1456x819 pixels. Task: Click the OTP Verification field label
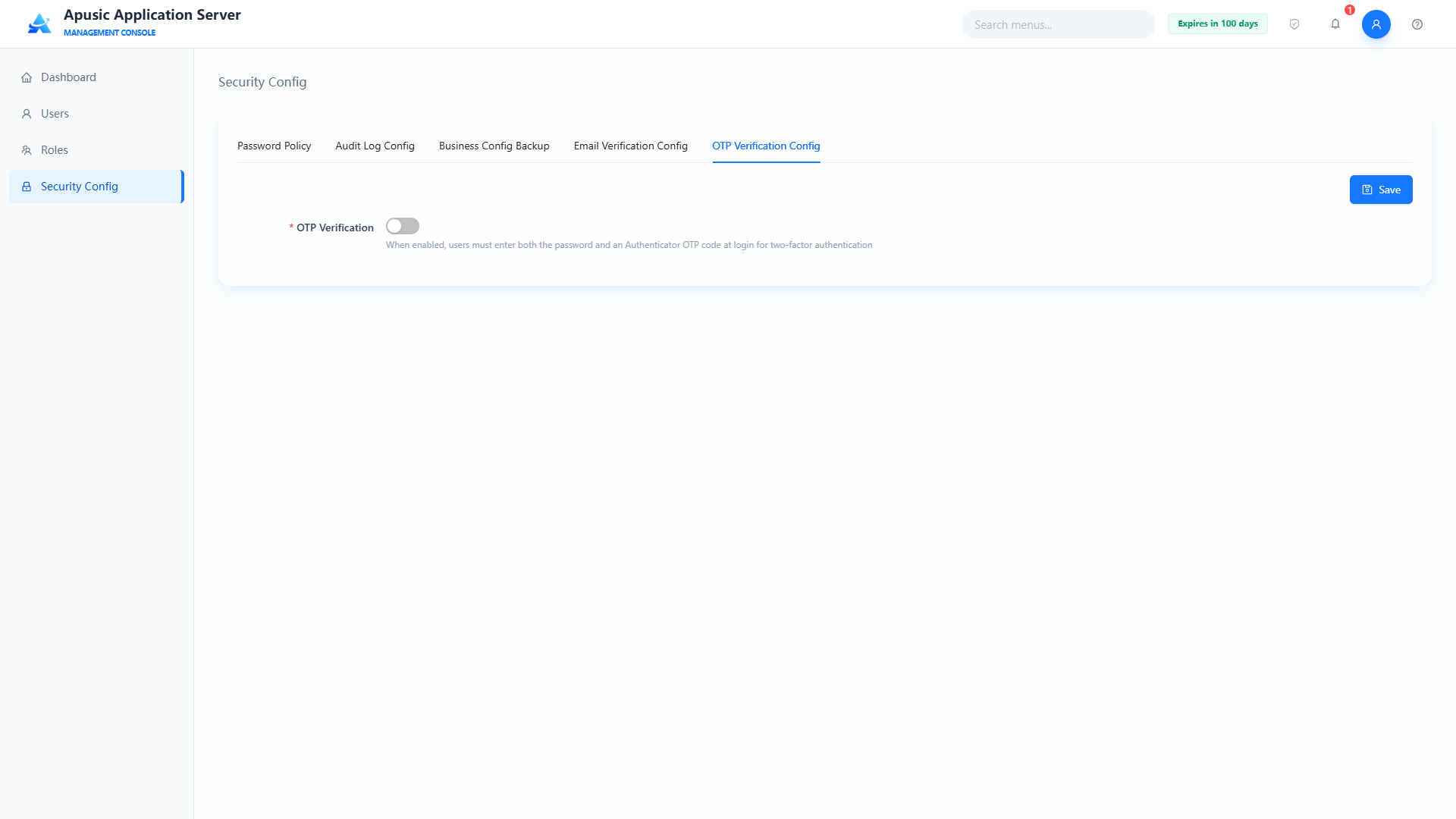coord(335,227)
